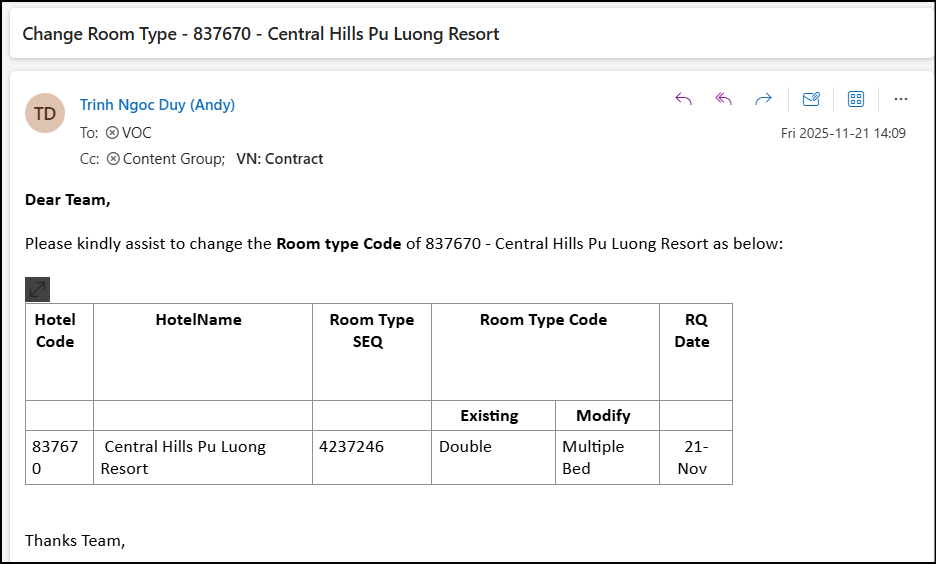The height and width of the screenshot is (564, 936).
Task: Click the Multiple Bed table cell
Action: tap(593, 457)
